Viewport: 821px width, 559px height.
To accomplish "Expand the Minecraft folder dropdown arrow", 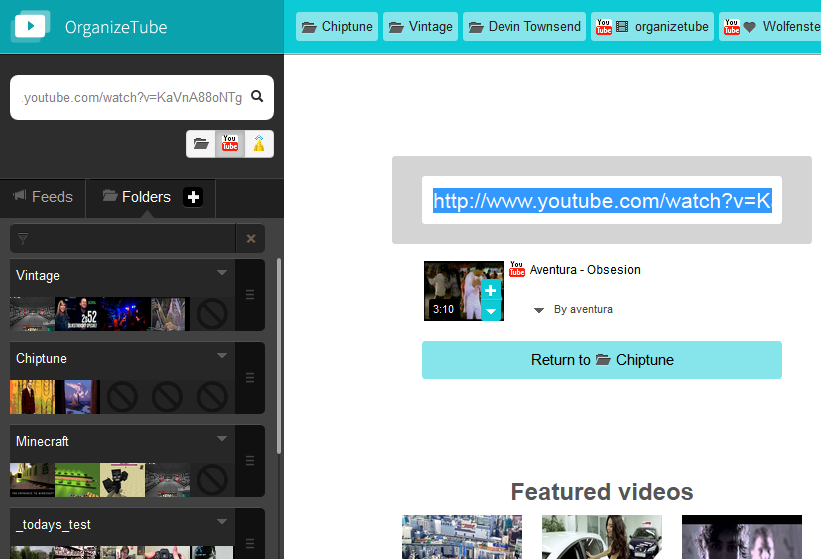I will [222, 439].
